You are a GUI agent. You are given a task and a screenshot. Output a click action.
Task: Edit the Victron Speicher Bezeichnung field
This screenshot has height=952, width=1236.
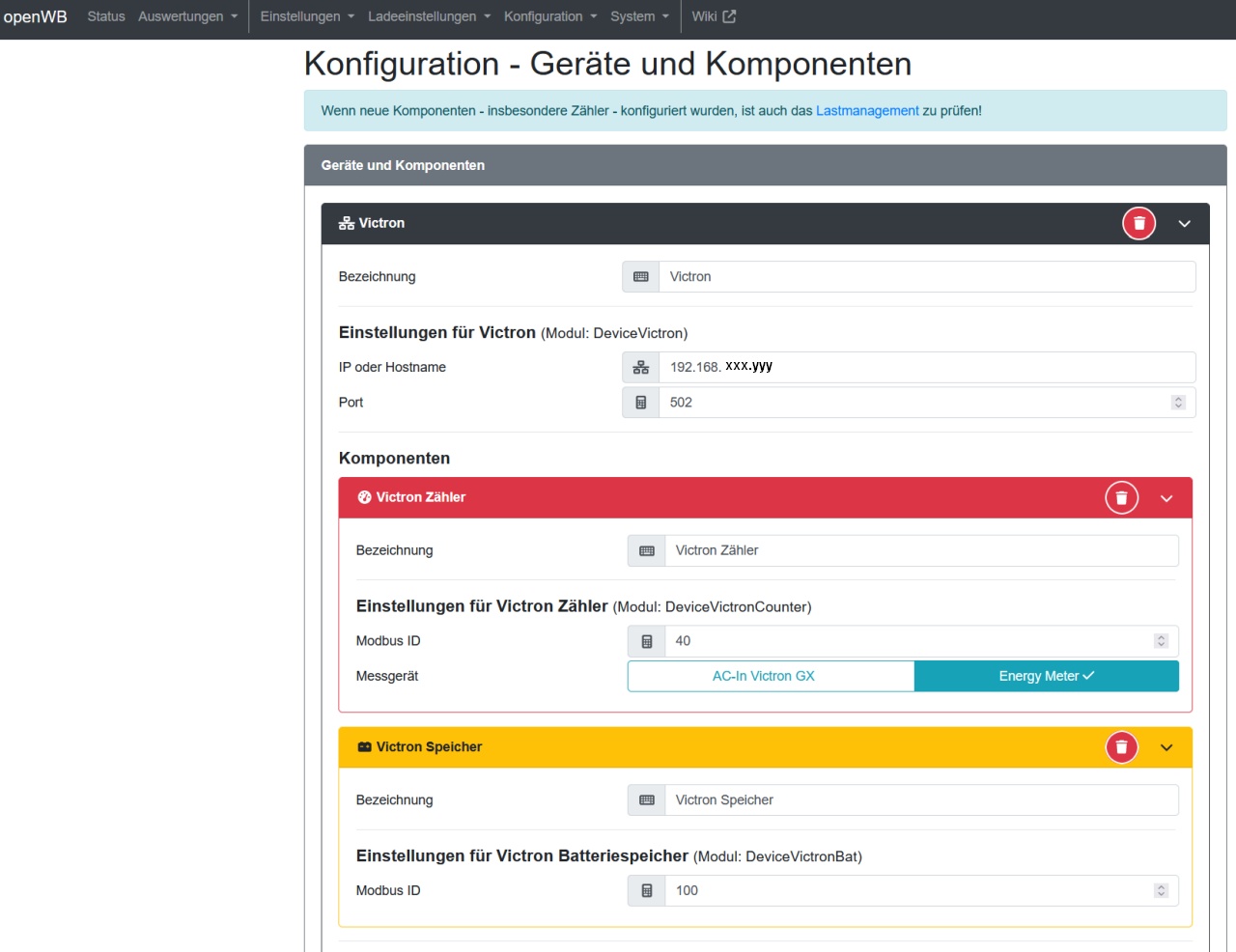point(921,800)
